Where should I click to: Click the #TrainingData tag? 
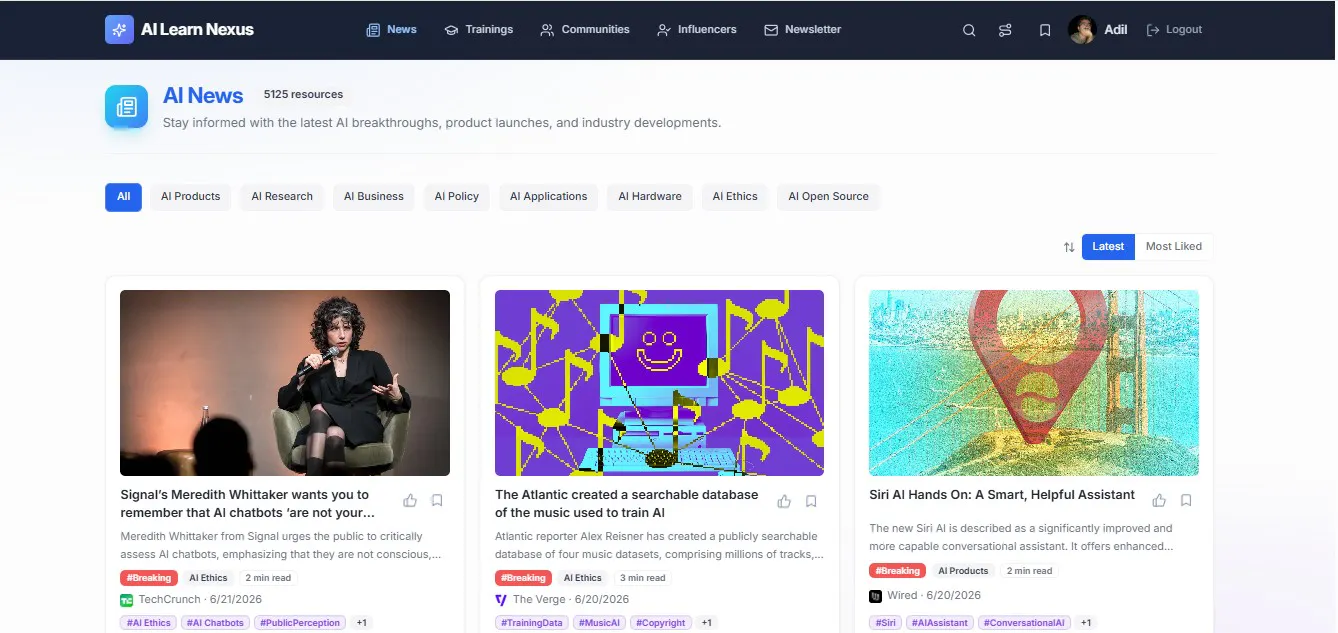coord(532,623)
